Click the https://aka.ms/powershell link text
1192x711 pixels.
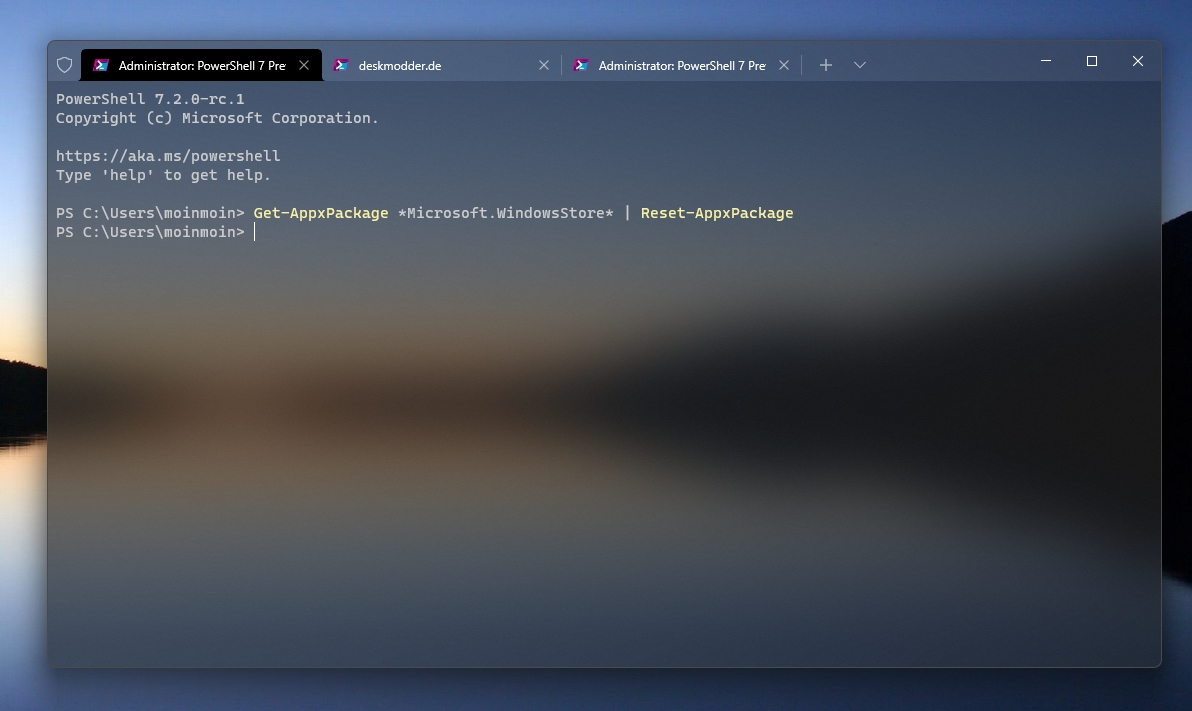click(168, 156)
